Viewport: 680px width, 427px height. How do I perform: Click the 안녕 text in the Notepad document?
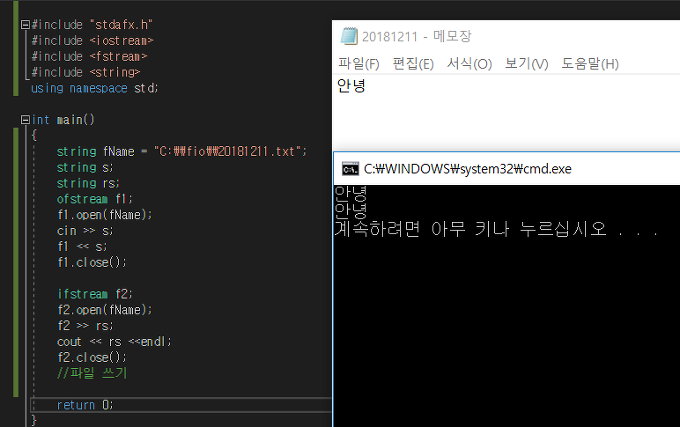point(351,85)
